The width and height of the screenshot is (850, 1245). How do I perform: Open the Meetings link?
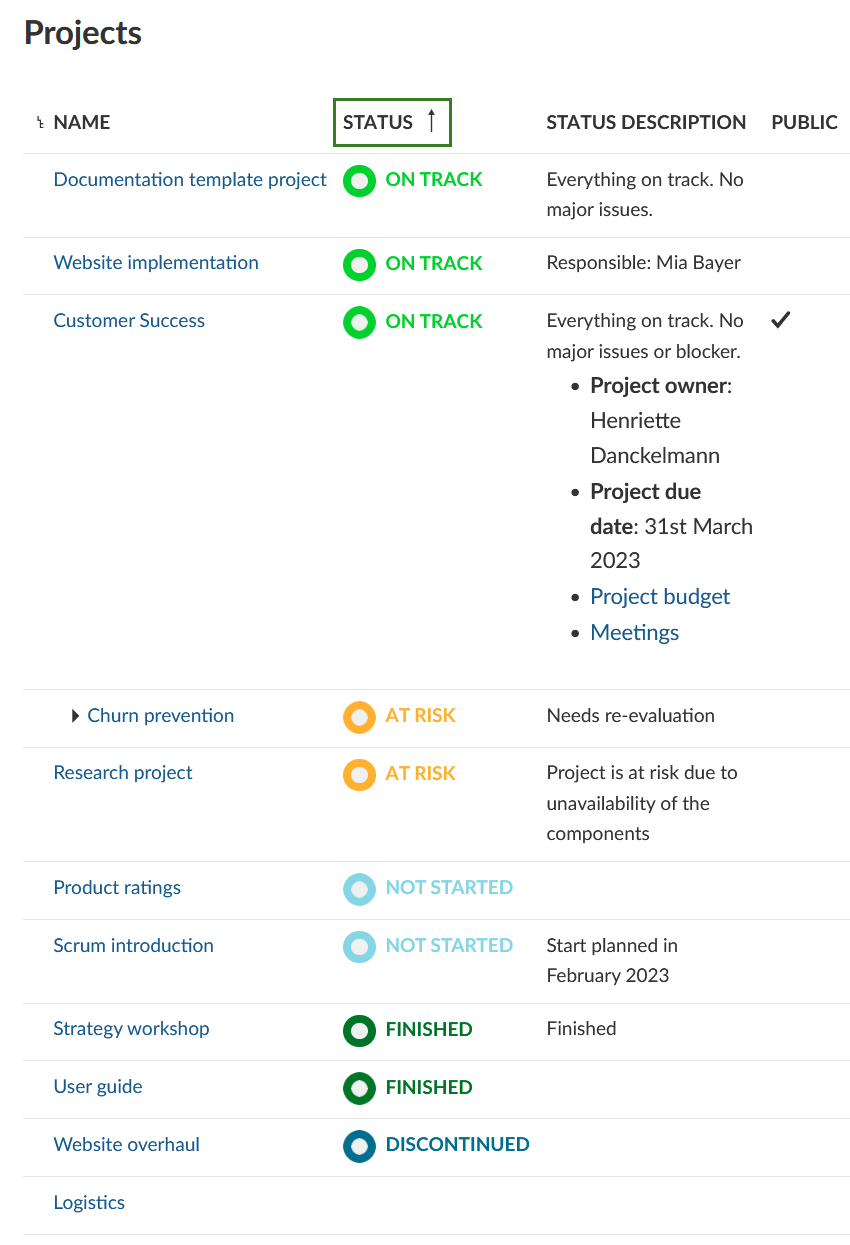635,633
